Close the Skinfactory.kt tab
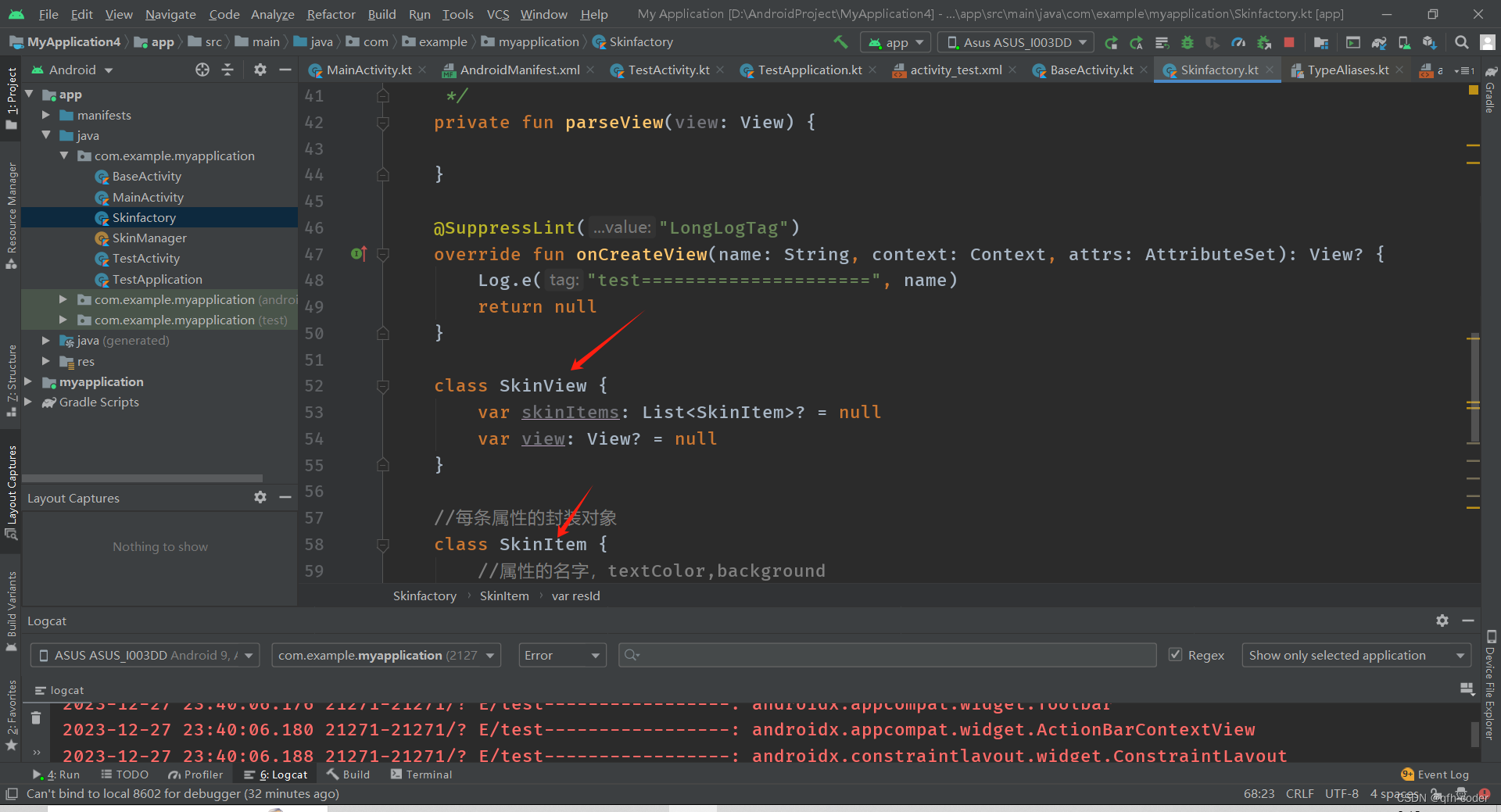The image size is (1501, 812). point(1270,70)
